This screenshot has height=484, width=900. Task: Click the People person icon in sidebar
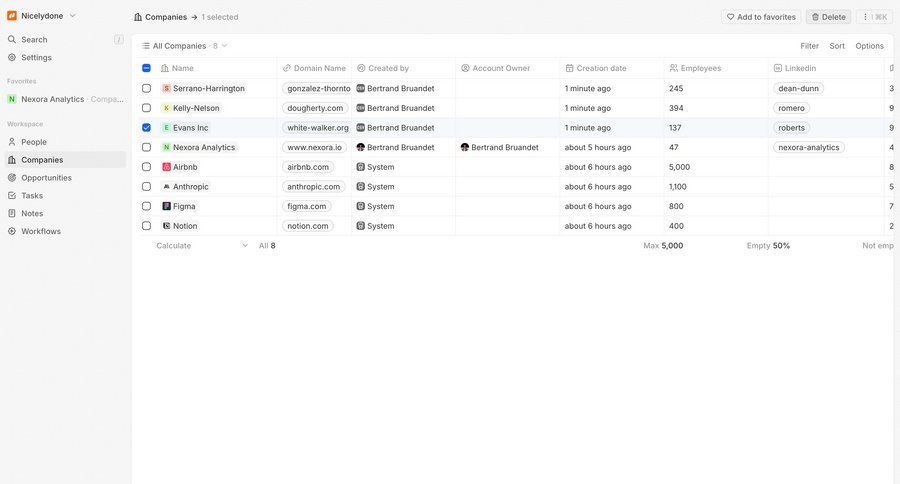(x=11, y=142)
